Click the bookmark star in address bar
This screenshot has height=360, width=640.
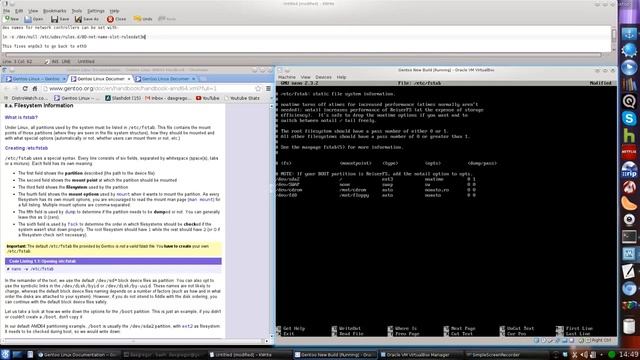(x=258, y=88)
